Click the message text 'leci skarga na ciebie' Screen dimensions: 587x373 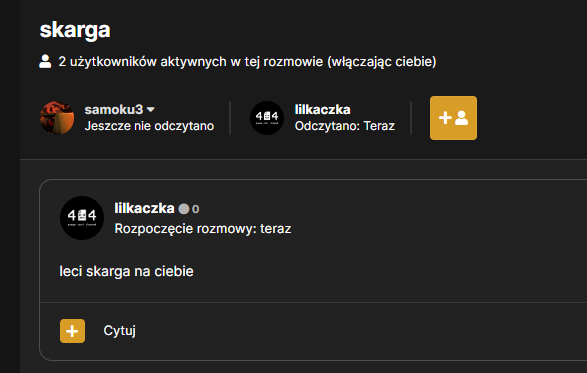click(x=127, y=271)
